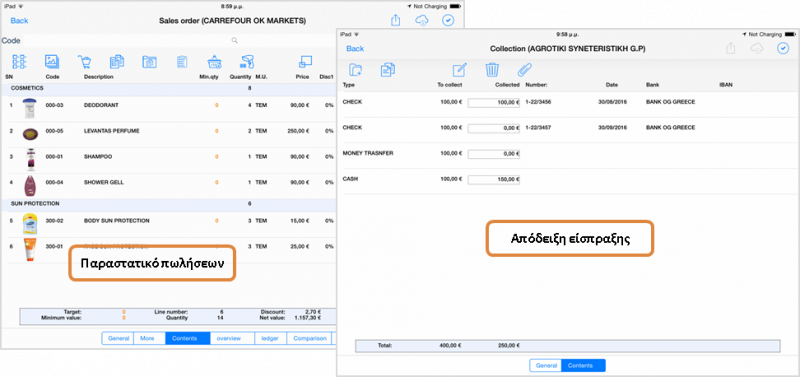The image size is (800, 377).
Task: Click product code 000-05
Action: coord(54,131)
